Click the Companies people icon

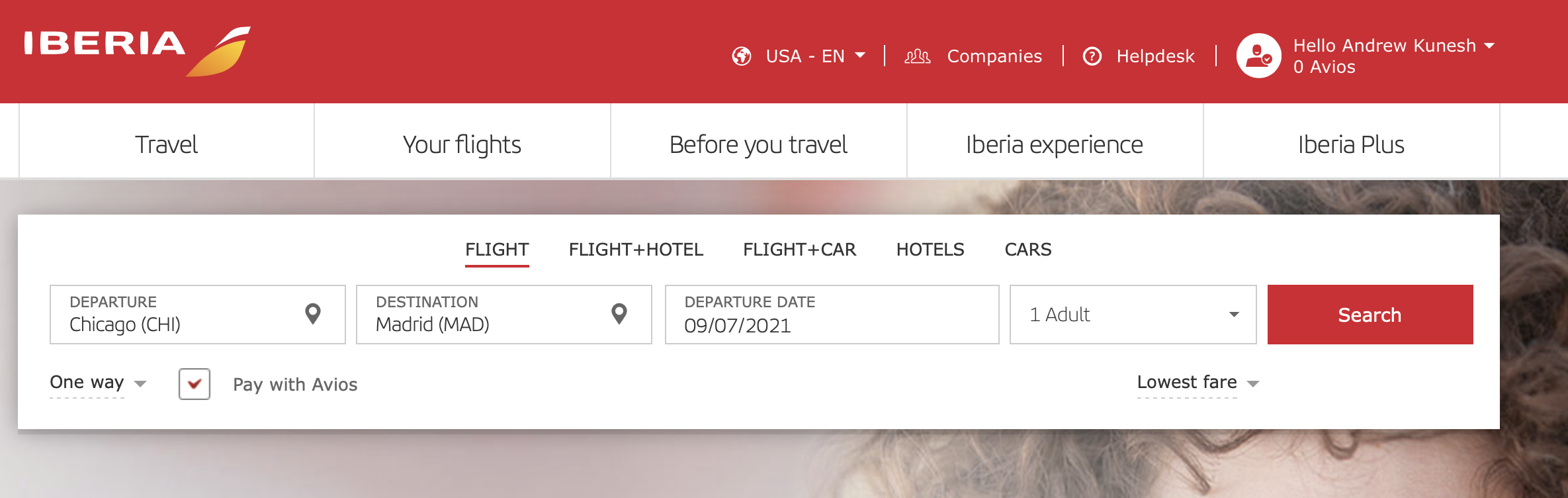918,56
